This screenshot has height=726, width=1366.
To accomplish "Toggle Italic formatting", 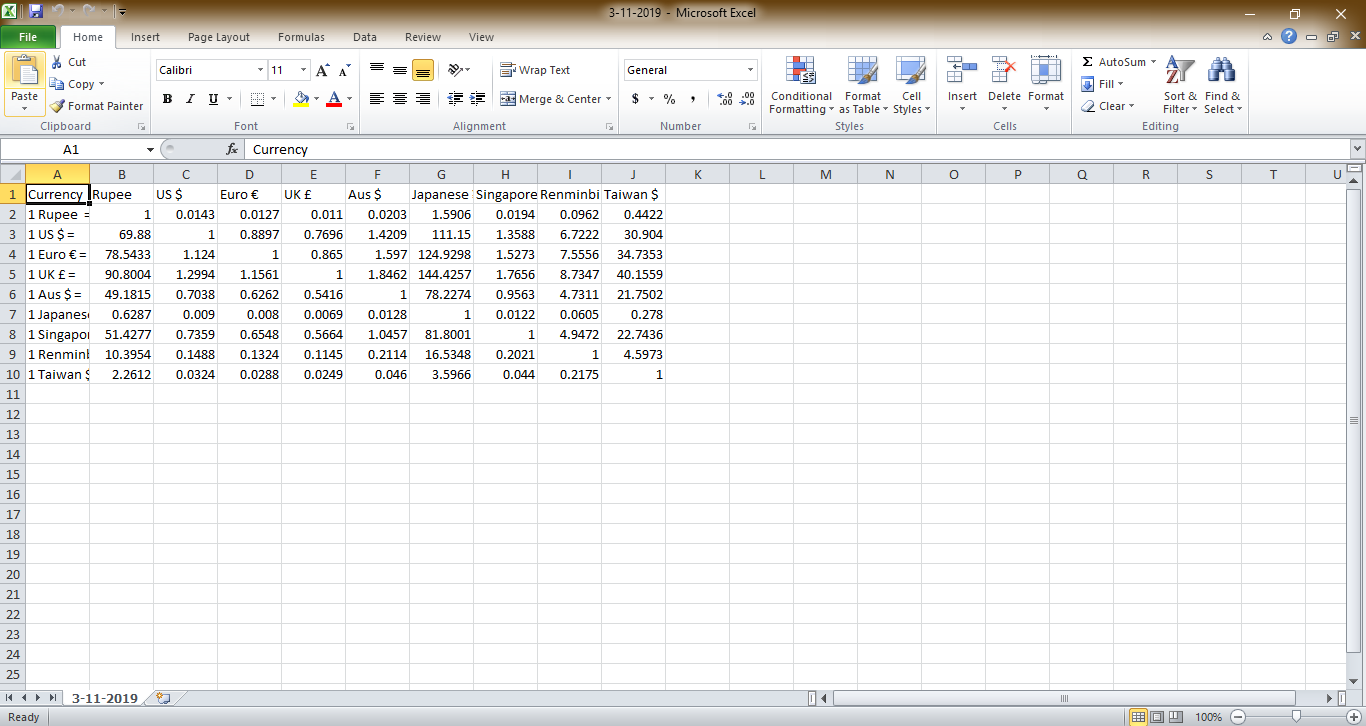I will [190, 99].
